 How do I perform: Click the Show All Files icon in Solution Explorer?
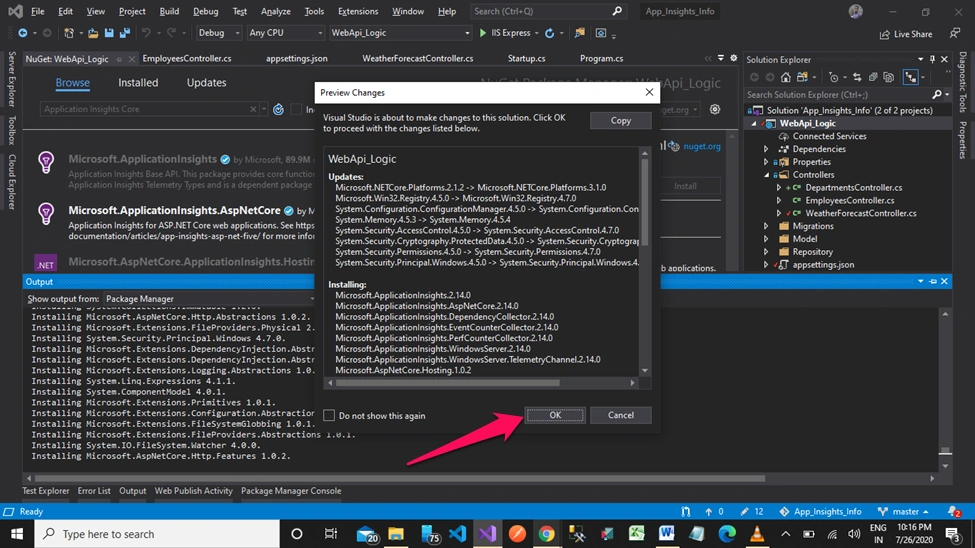889,77
